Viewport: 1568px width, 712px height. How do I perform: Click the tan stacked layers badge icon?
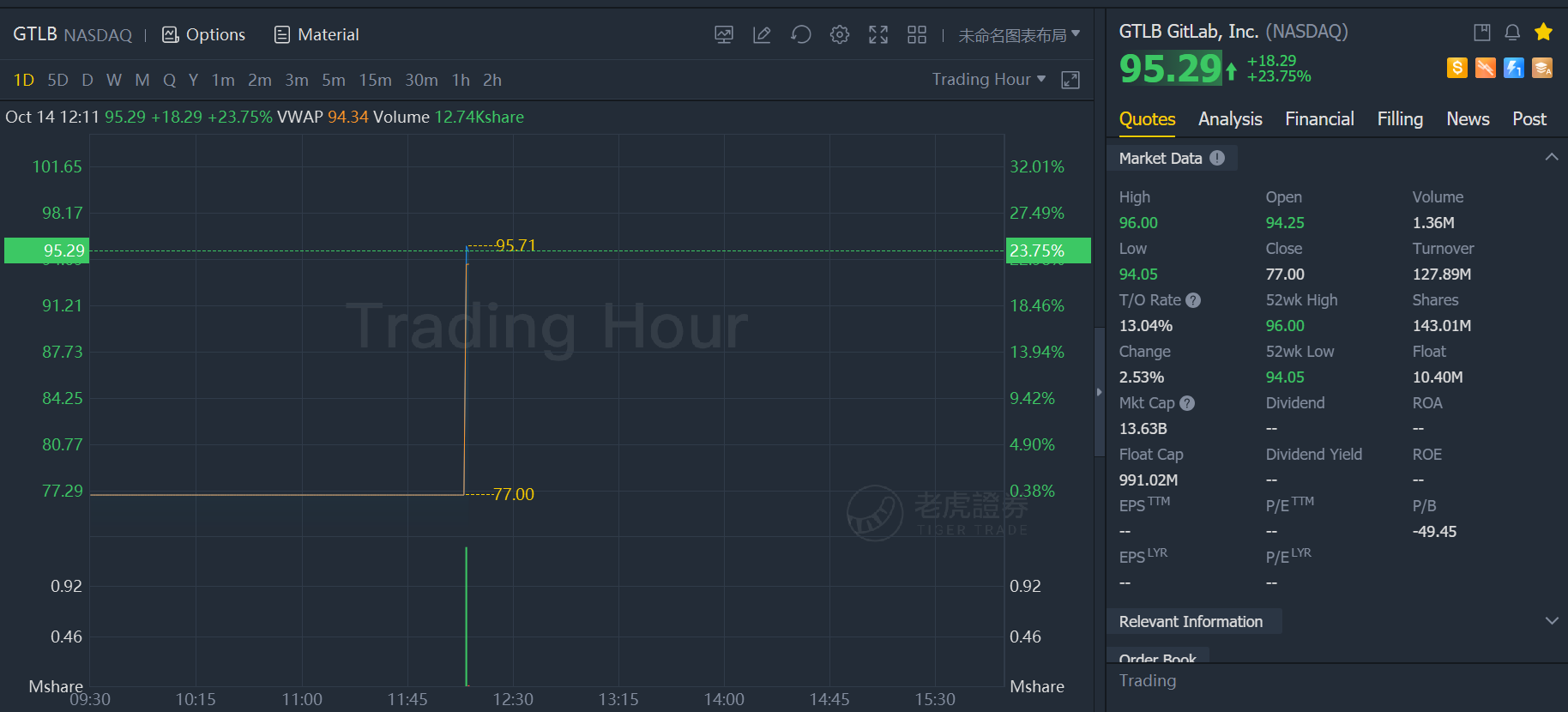point(1542,68)
